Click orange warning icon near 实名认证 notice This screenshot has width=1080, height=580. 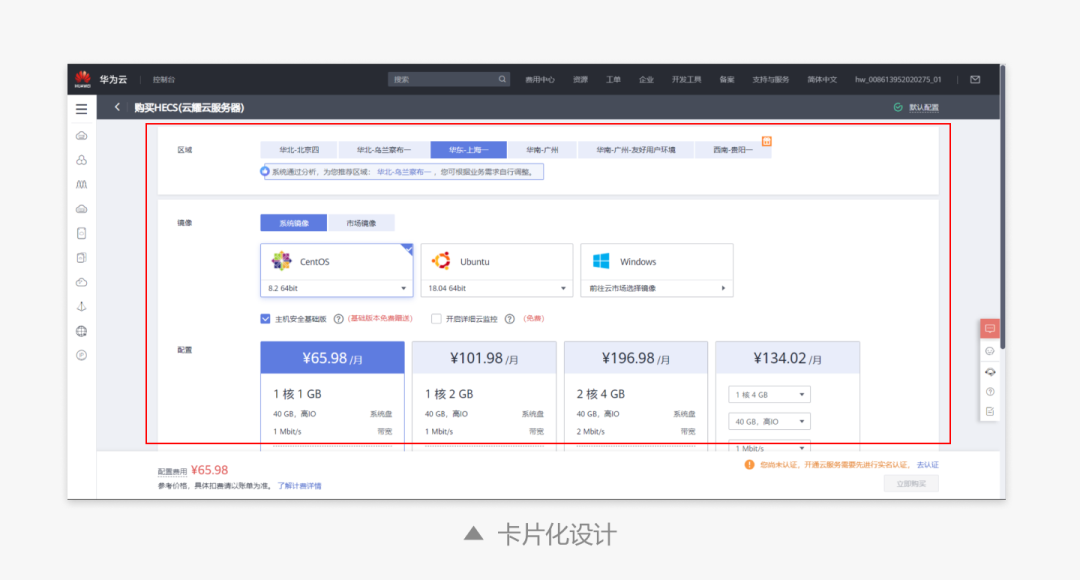[749, 465]
